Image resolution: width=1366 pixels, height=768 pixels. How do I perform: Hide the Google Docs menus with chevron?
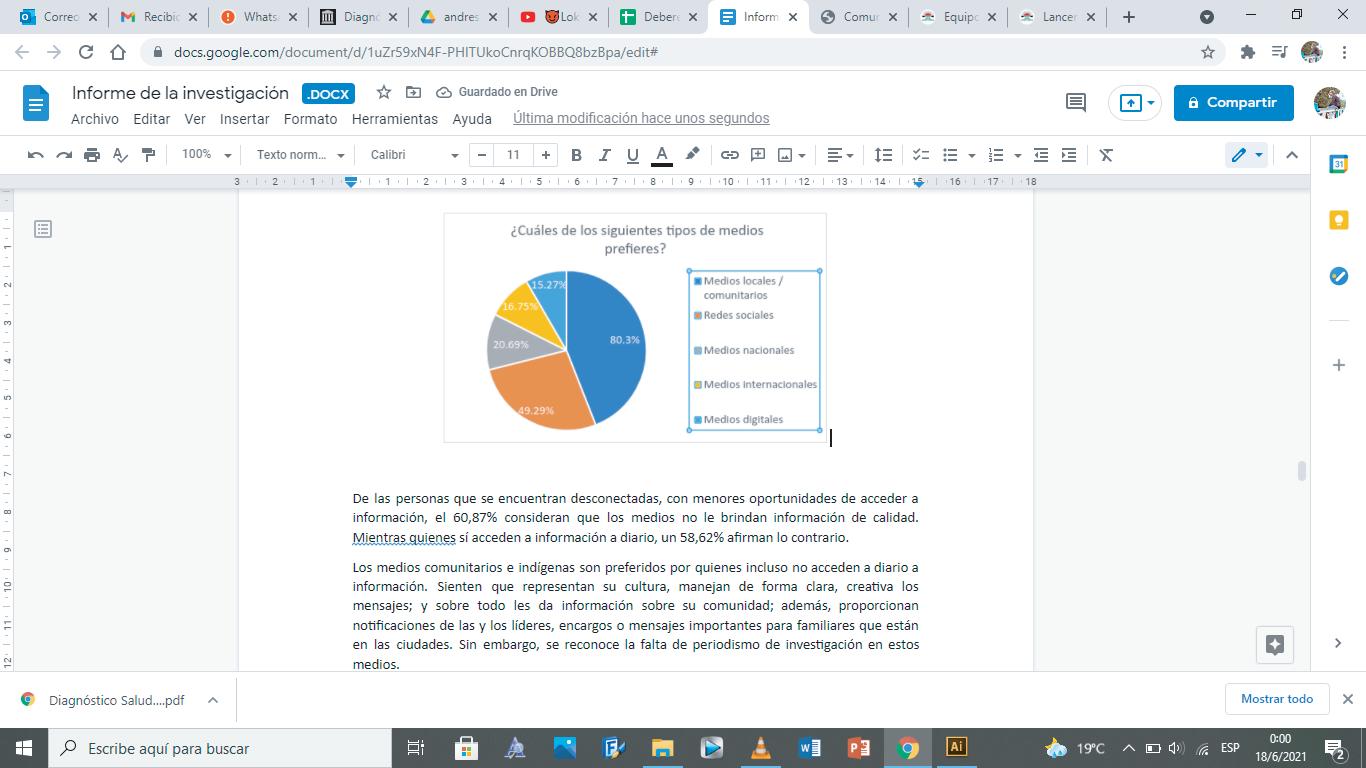(1292, 155)
